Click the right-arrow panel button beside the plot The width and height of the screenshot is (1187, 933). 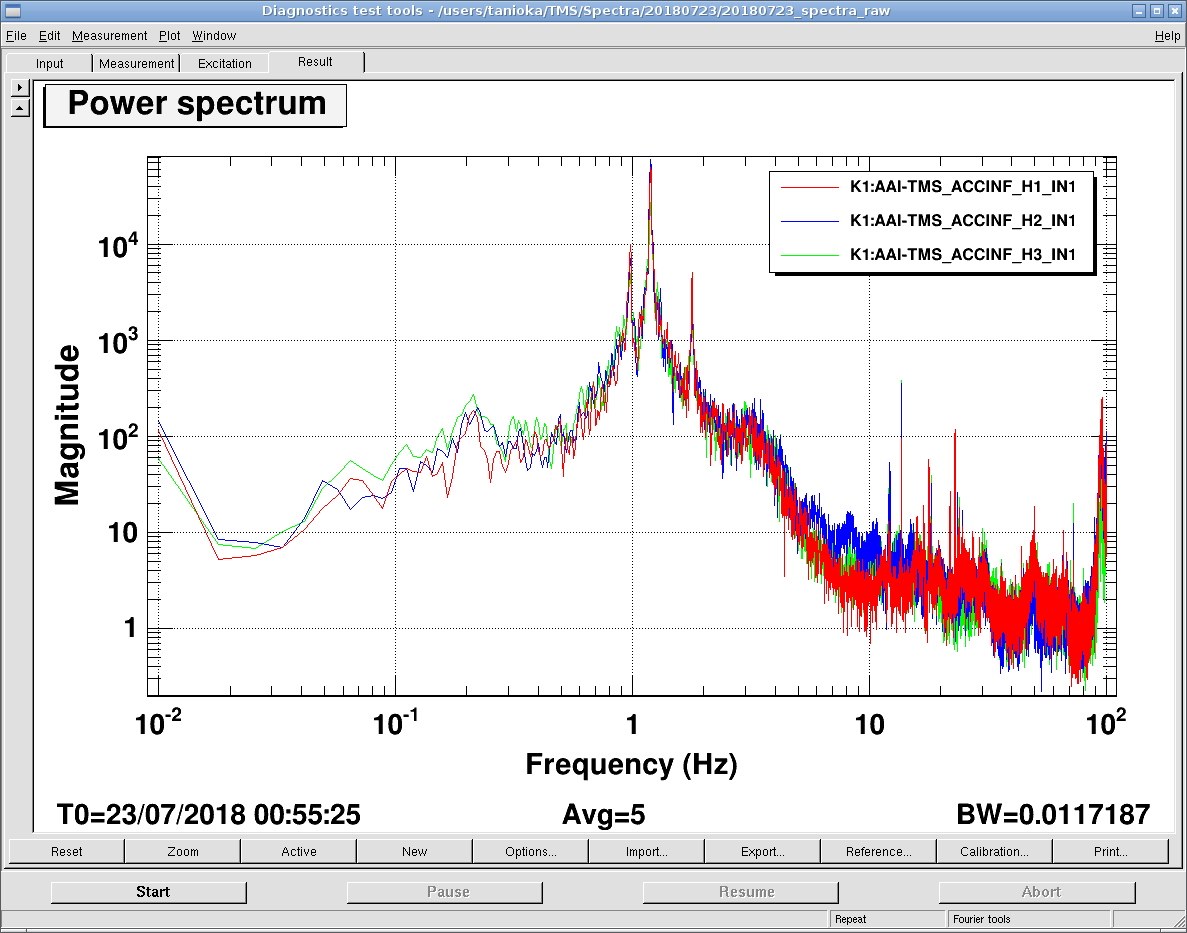20,88
